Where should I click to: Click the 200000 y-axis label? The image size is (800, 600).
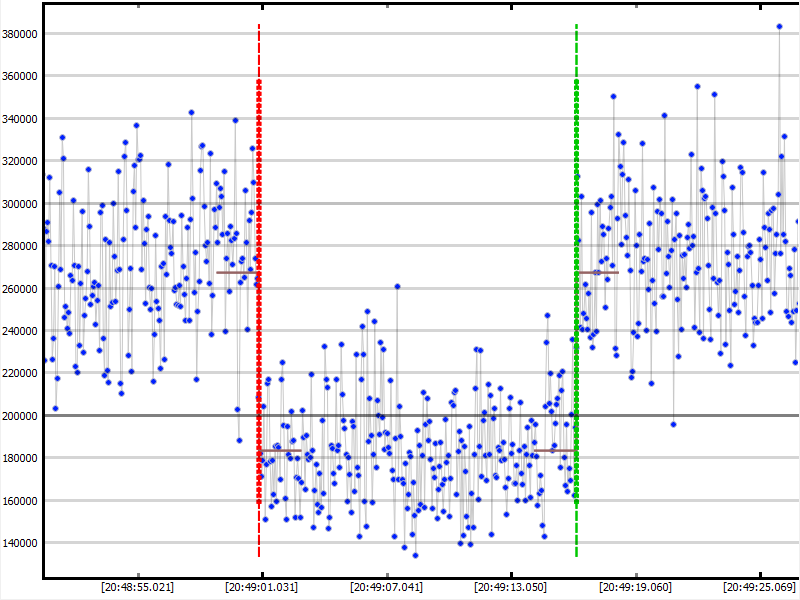[x=20, y=416]
